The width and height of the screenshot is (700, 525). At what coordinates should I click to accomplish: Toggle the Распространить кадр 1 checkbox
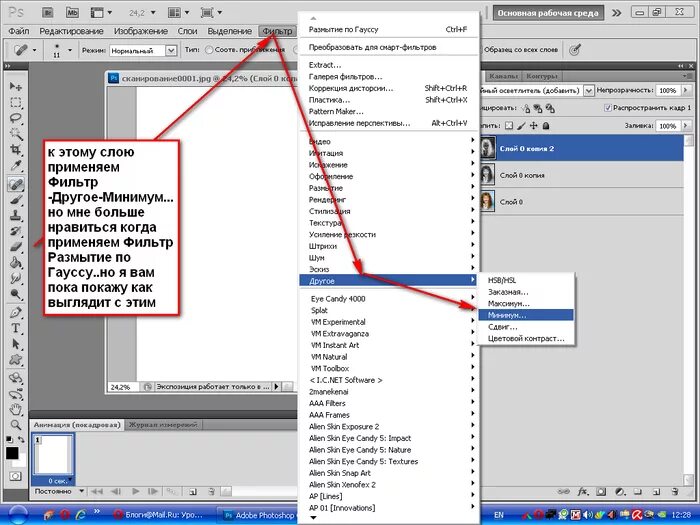(x=607, y=108)
